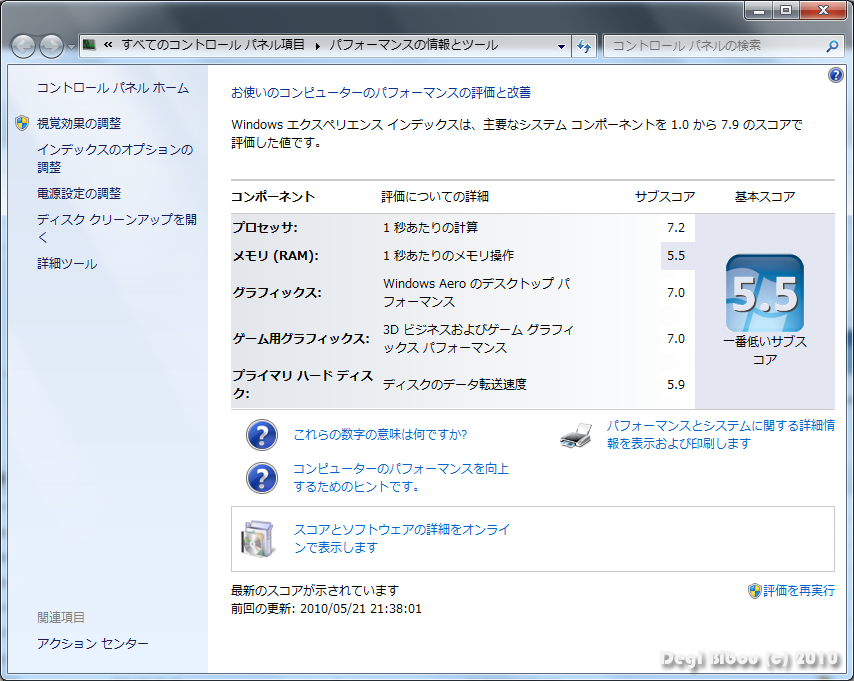Viewport: 854px width, 681px height.
Task: Click the プロセッサ: component label
Action: pyautogui.click(x=265, y=228)
